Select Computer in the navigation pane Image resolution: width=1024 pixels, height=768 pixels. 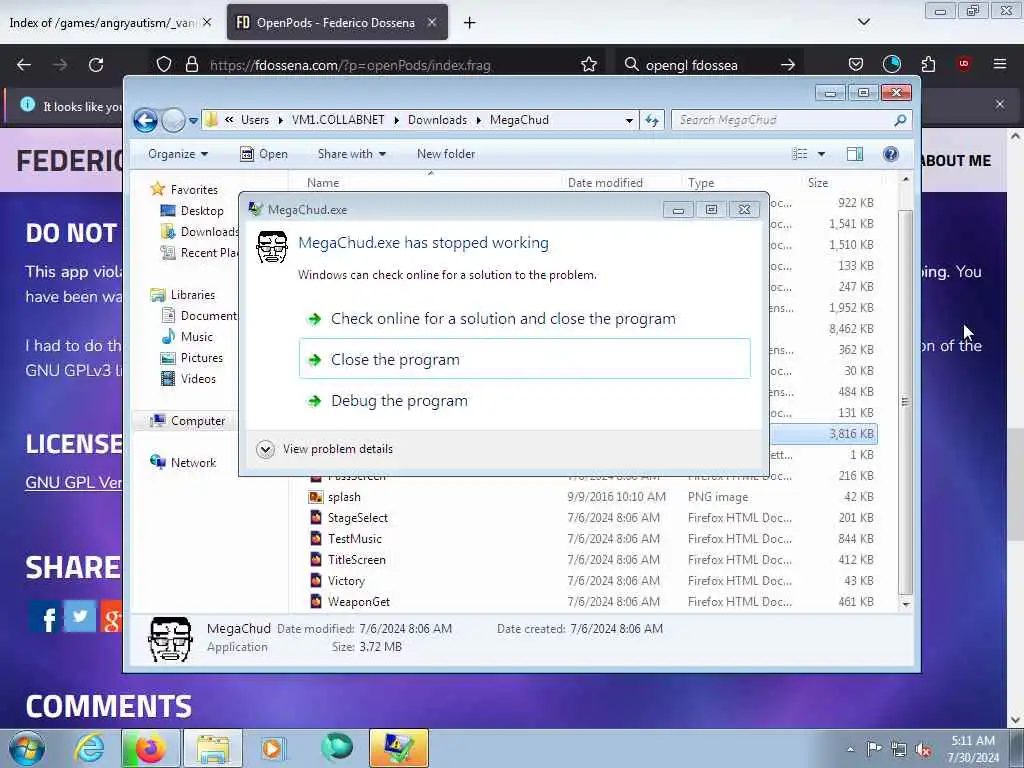click(x=198, y=421)
